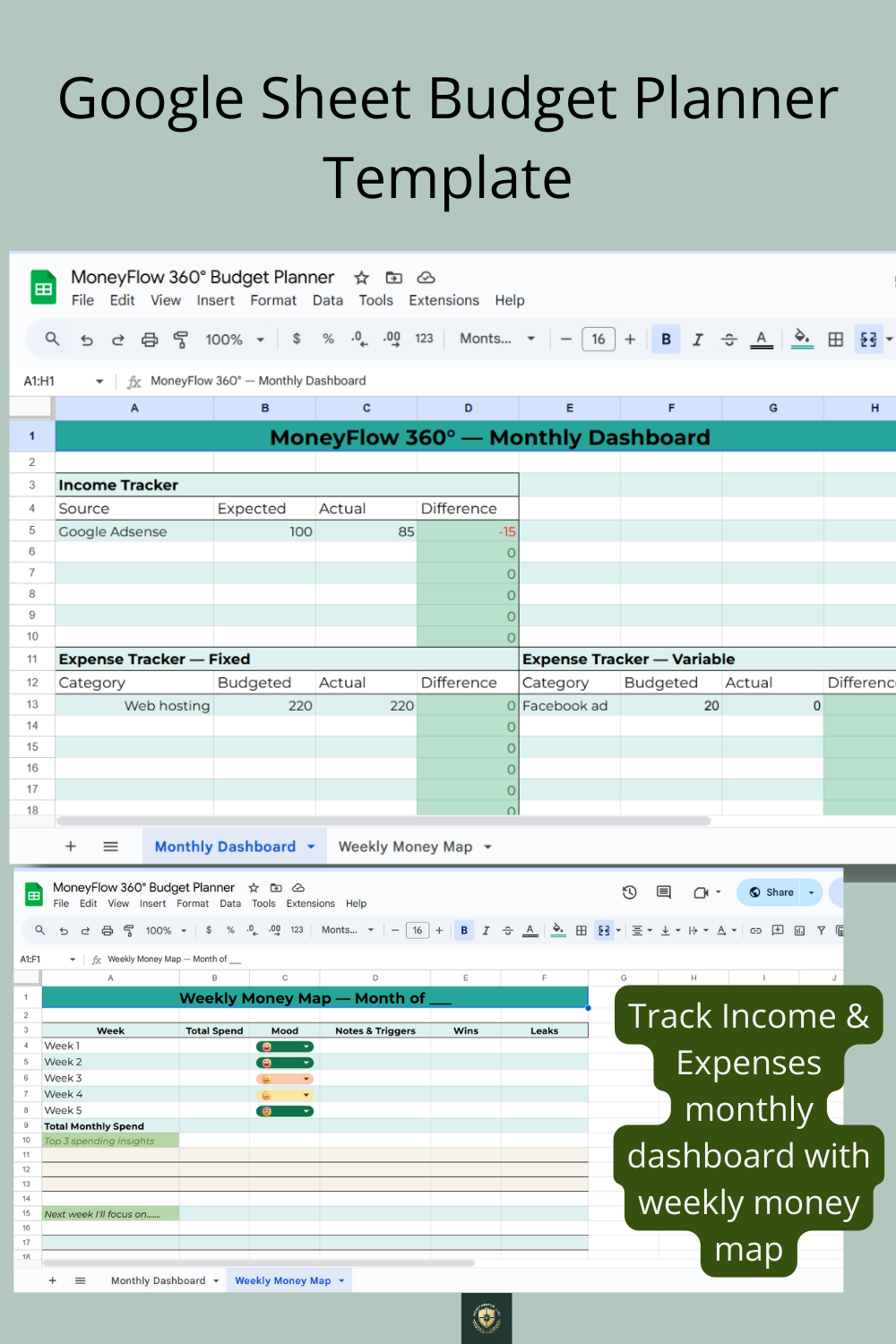
Task: Click insert link icon in lower toolbar
Action: pos(755,931)
